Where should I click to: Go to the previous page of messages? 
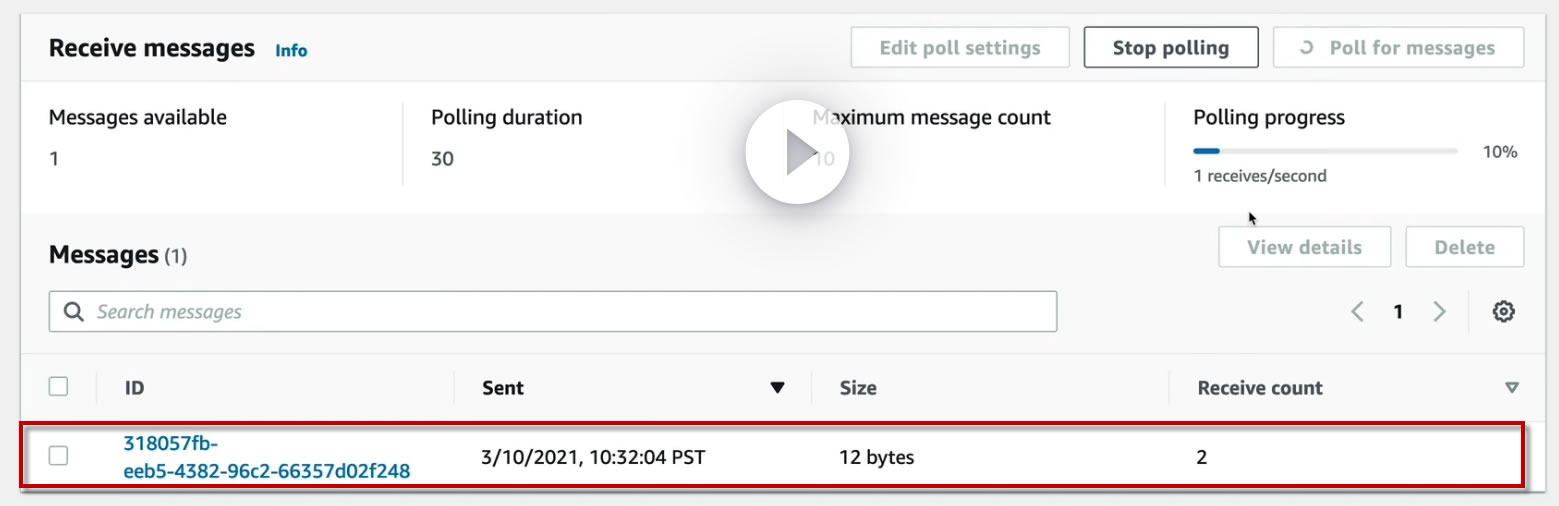[1357, 312]
